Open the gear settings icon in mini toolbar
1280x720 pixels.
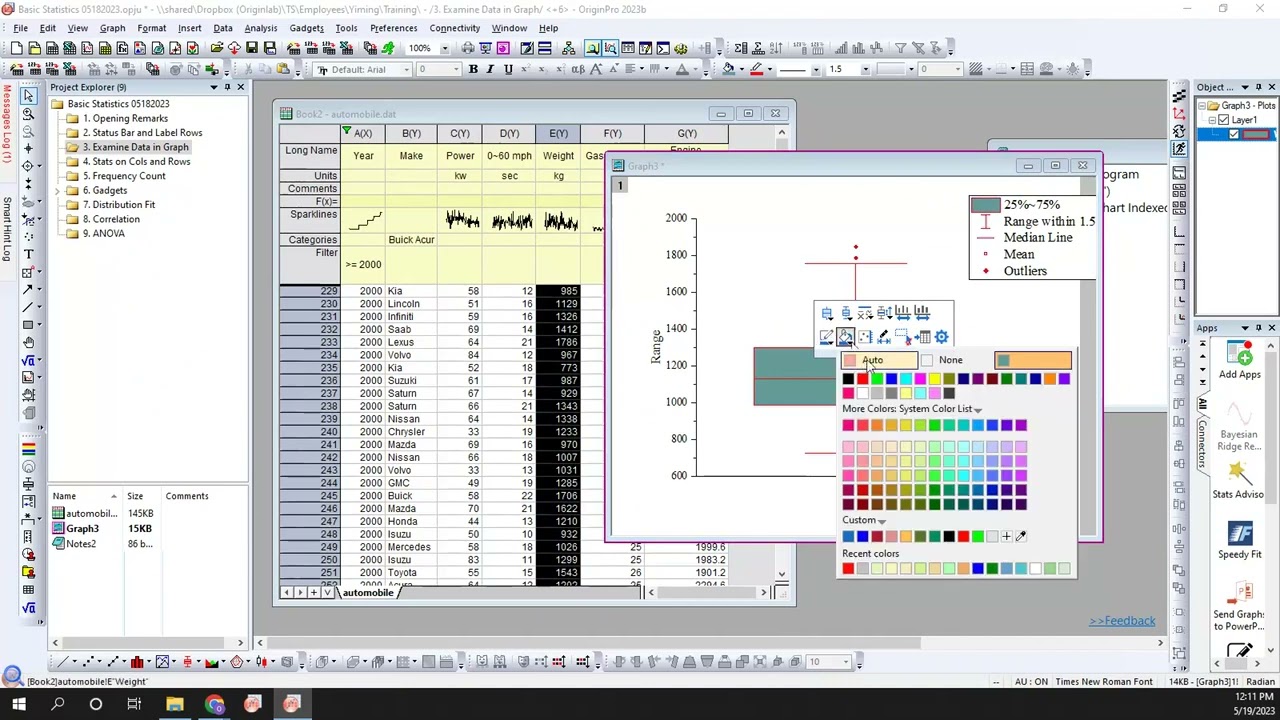(x=941, y=337)
